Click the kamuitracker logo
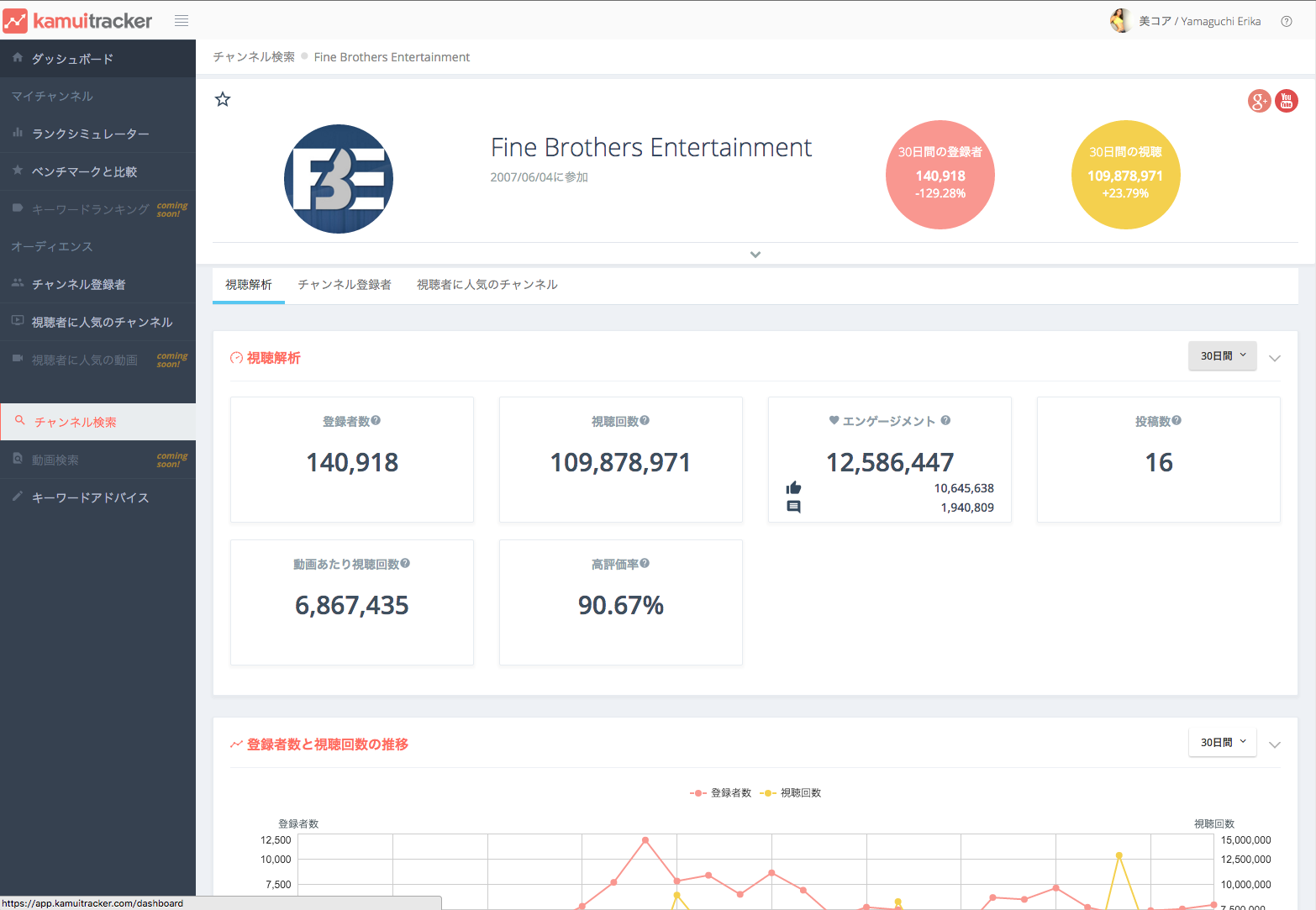 click(x=78, y=20)
